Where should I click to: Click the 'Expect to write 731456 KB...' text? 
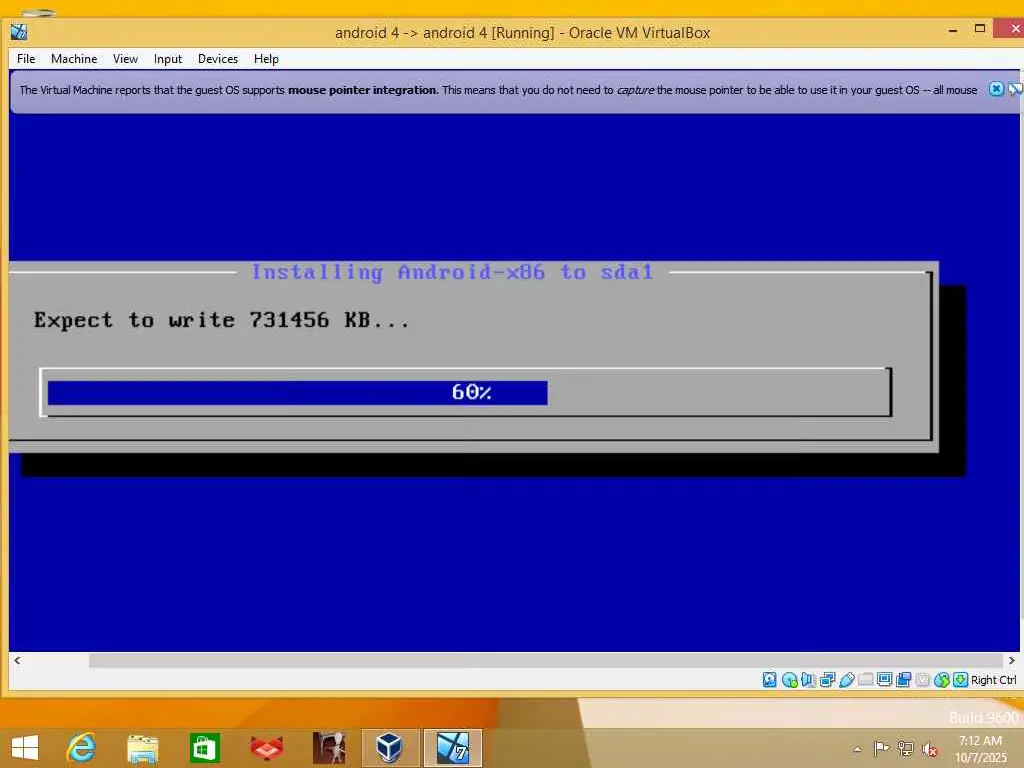pyautogui.click(x=221, y=320)
